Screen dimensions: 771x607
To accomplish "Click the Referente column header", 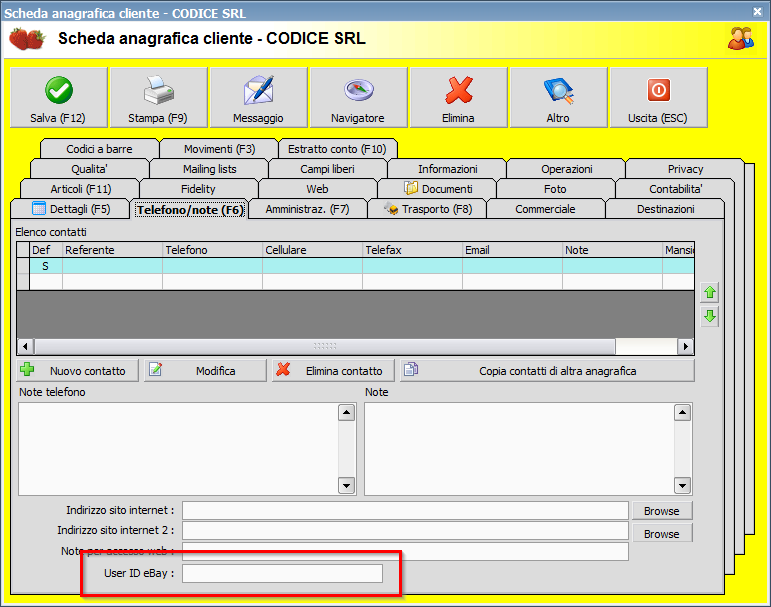I will click(112, 250).
